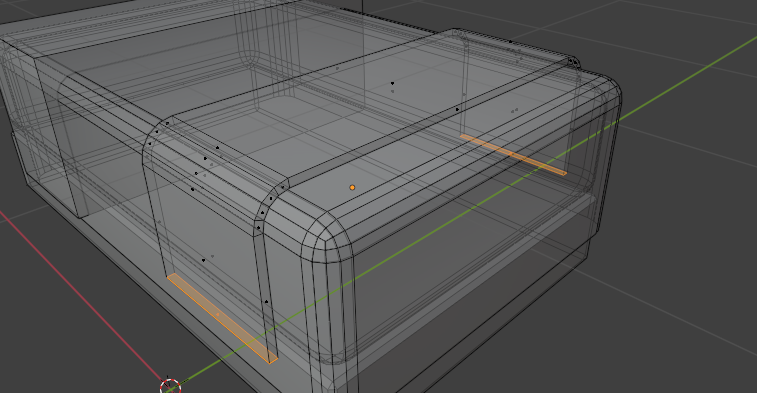Select the orange highlighted face at lower left
Image resolution: width=757 pixels, height=393 pixels.
(222, 318)
